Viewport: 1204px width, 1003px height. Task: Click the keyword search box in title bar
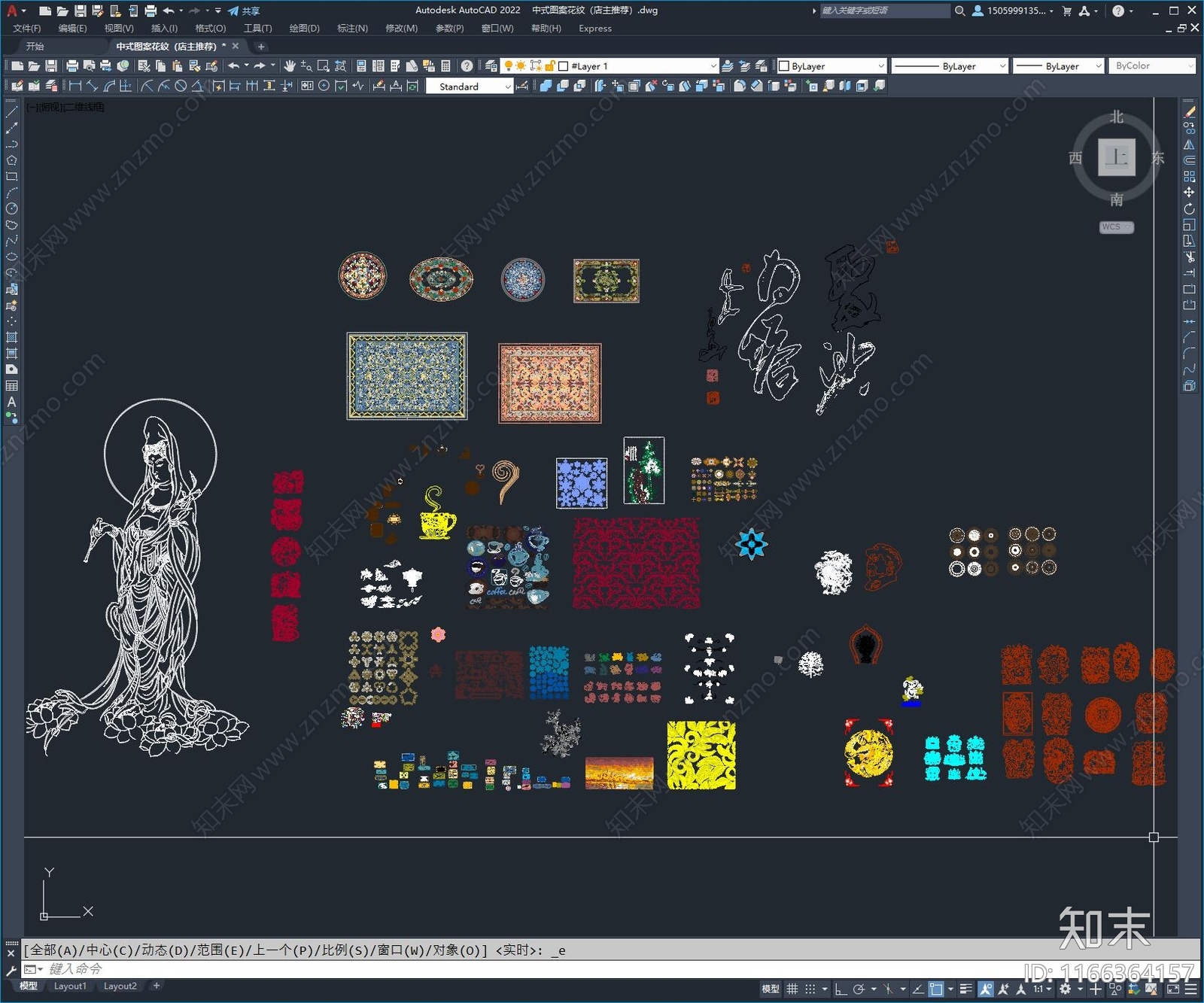(x=886, y=11)
